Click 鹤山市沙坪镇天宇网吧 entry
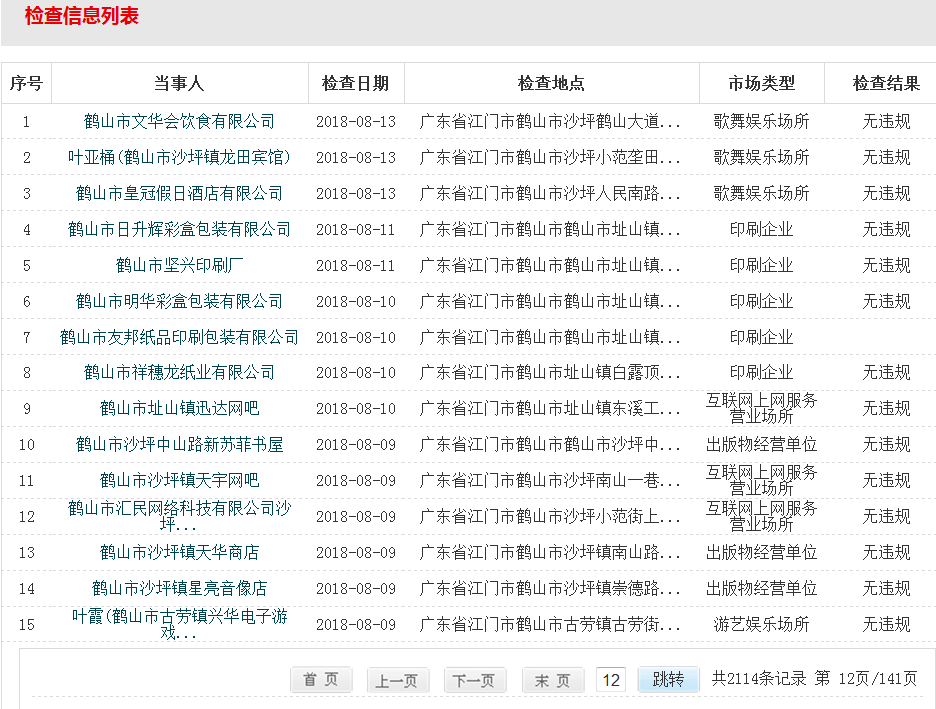Screen dimensions: 936x709 [179, 481]
